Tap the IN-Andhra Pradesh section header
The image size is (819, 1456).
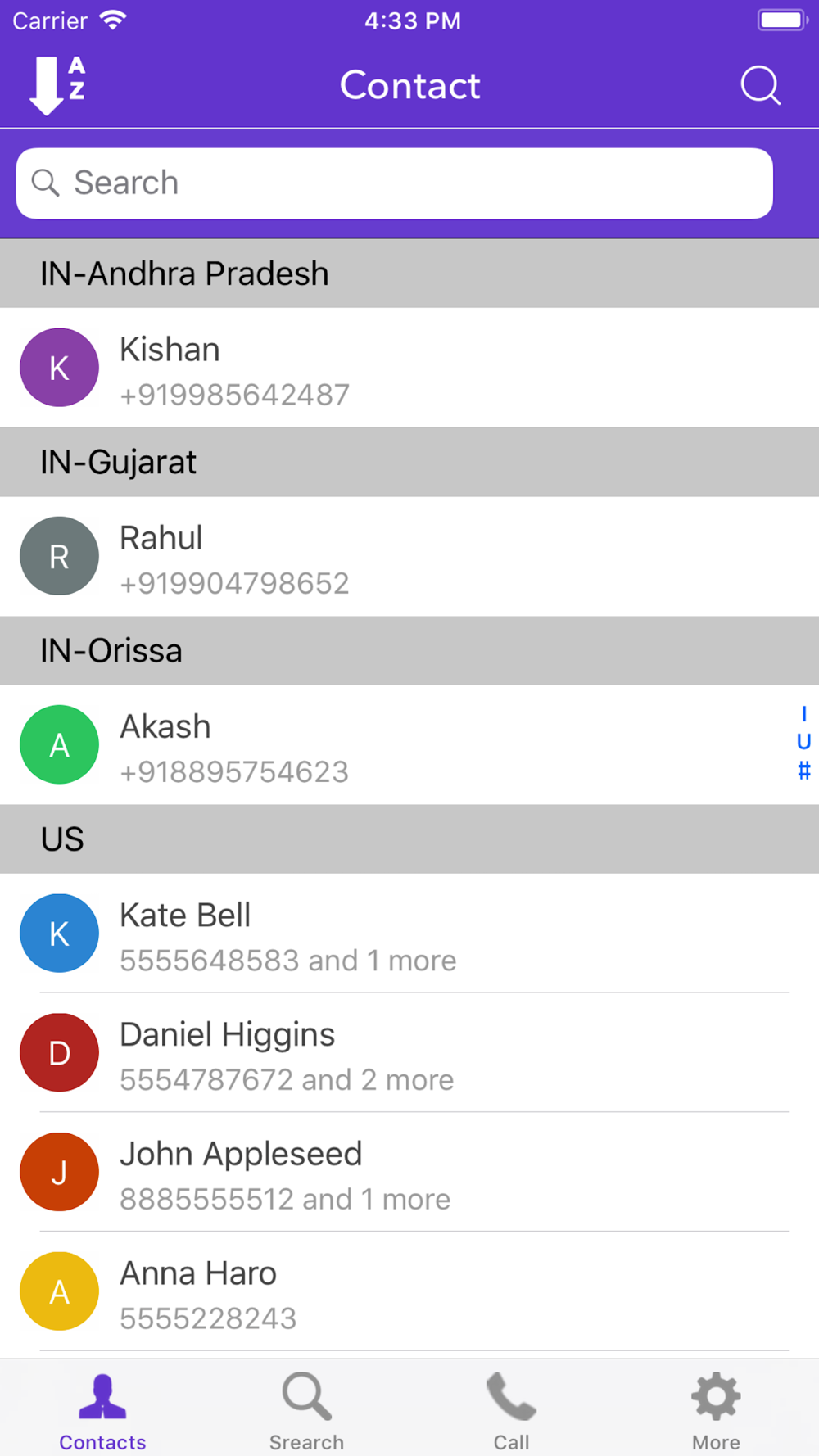409,274
